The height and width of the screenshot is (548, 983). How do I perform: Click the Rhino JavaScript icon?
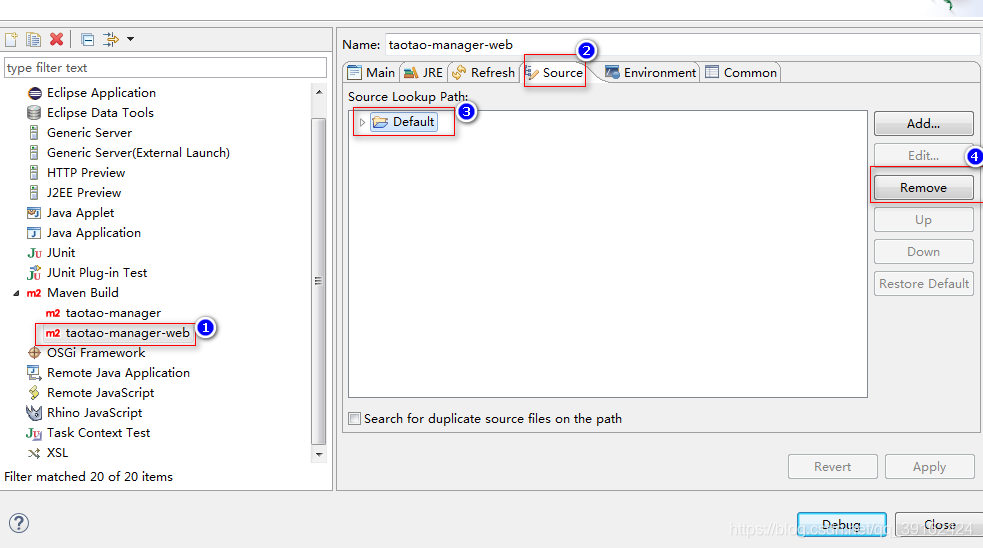click(34, 413)
